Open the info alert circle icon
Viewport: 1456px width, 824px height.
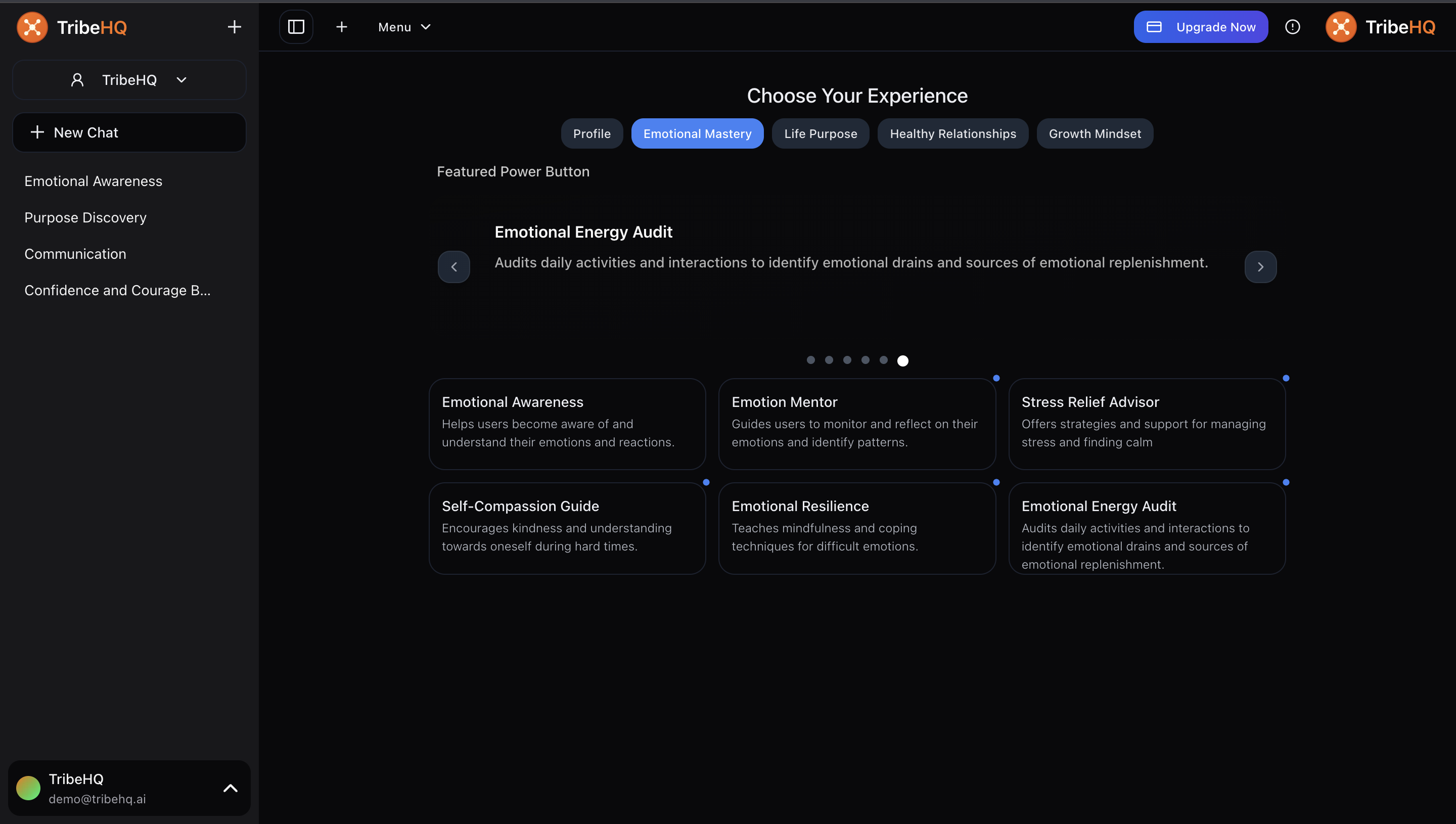[x=1292, y=27]
